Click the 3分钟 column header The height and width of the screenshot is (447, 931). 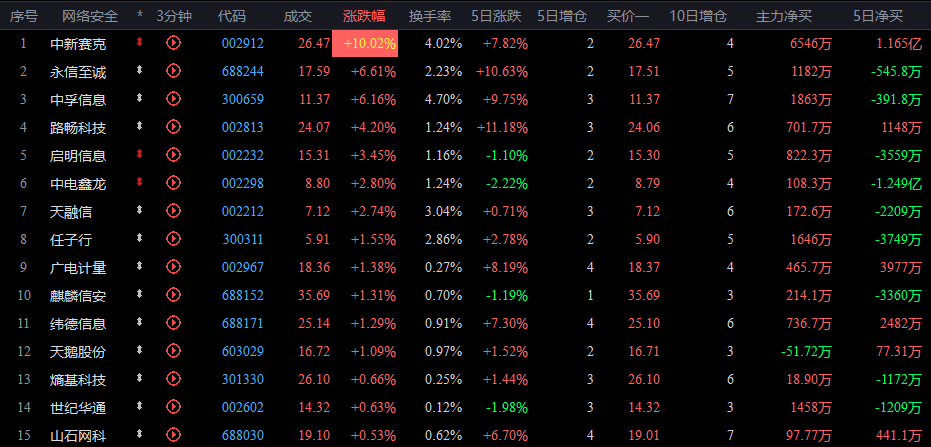coord(174,17)
